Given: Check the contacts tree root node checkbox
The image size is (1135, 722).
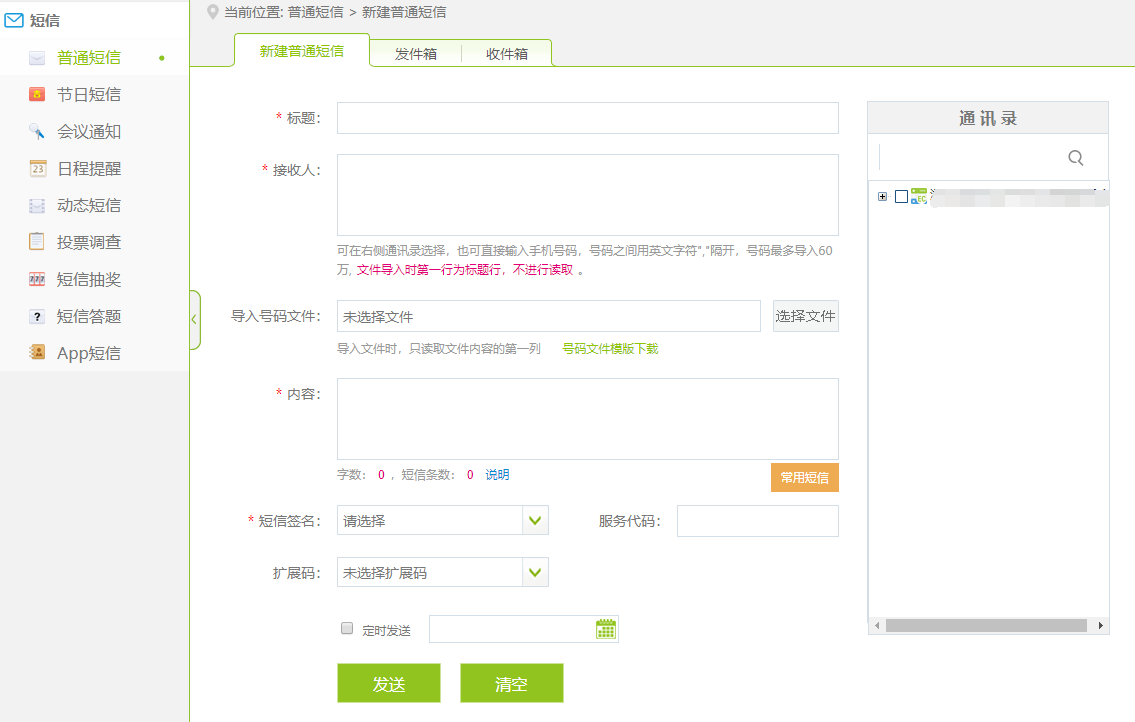Looking at the screenshot, I should tap(901, 196).
